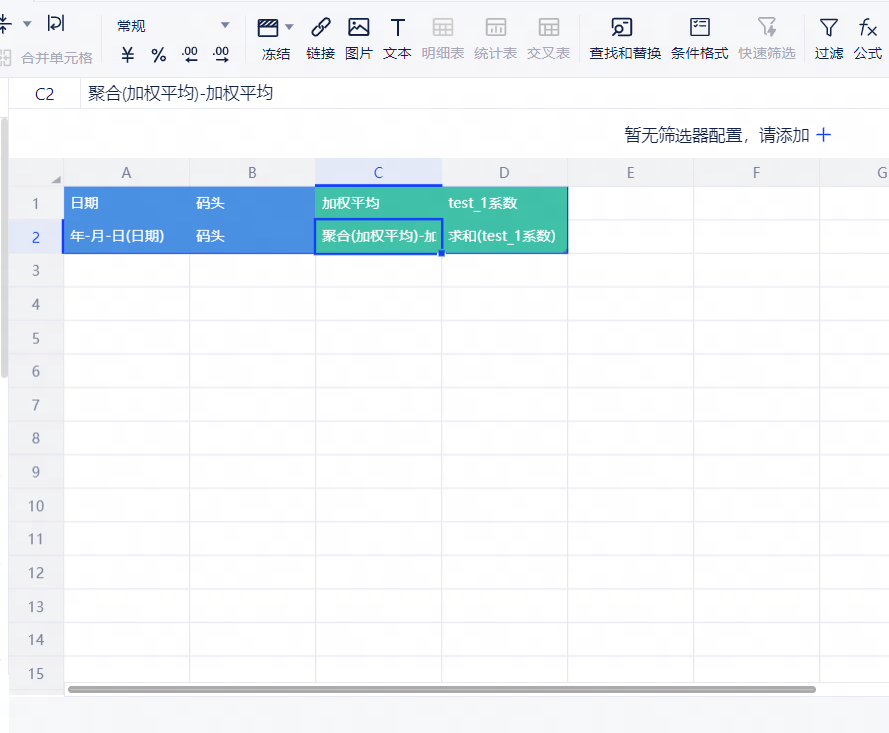Click the Filter (过滤) funnel icon
Image resolution: width=889 pixels, height=733 pixels.
pyautogui.click(x=828, y=27)
